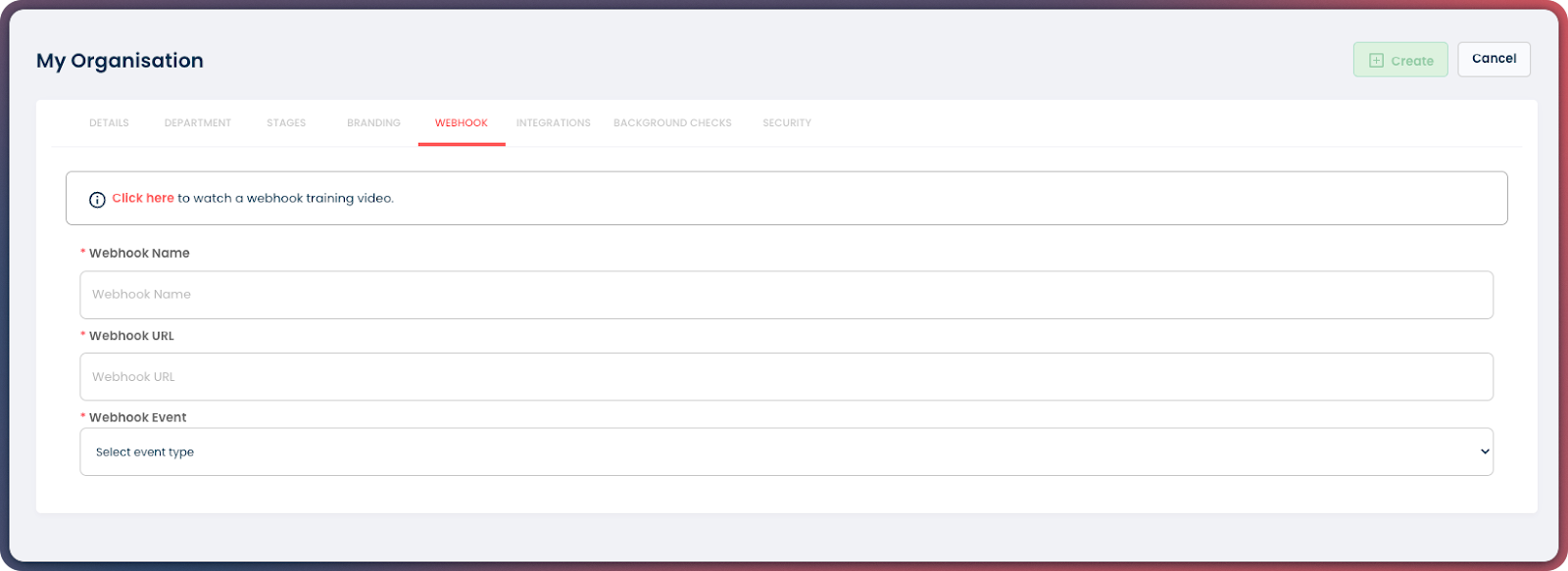Switch to the Integrations tab
Screen dimensions: 1568x571
tap(554, 123)
